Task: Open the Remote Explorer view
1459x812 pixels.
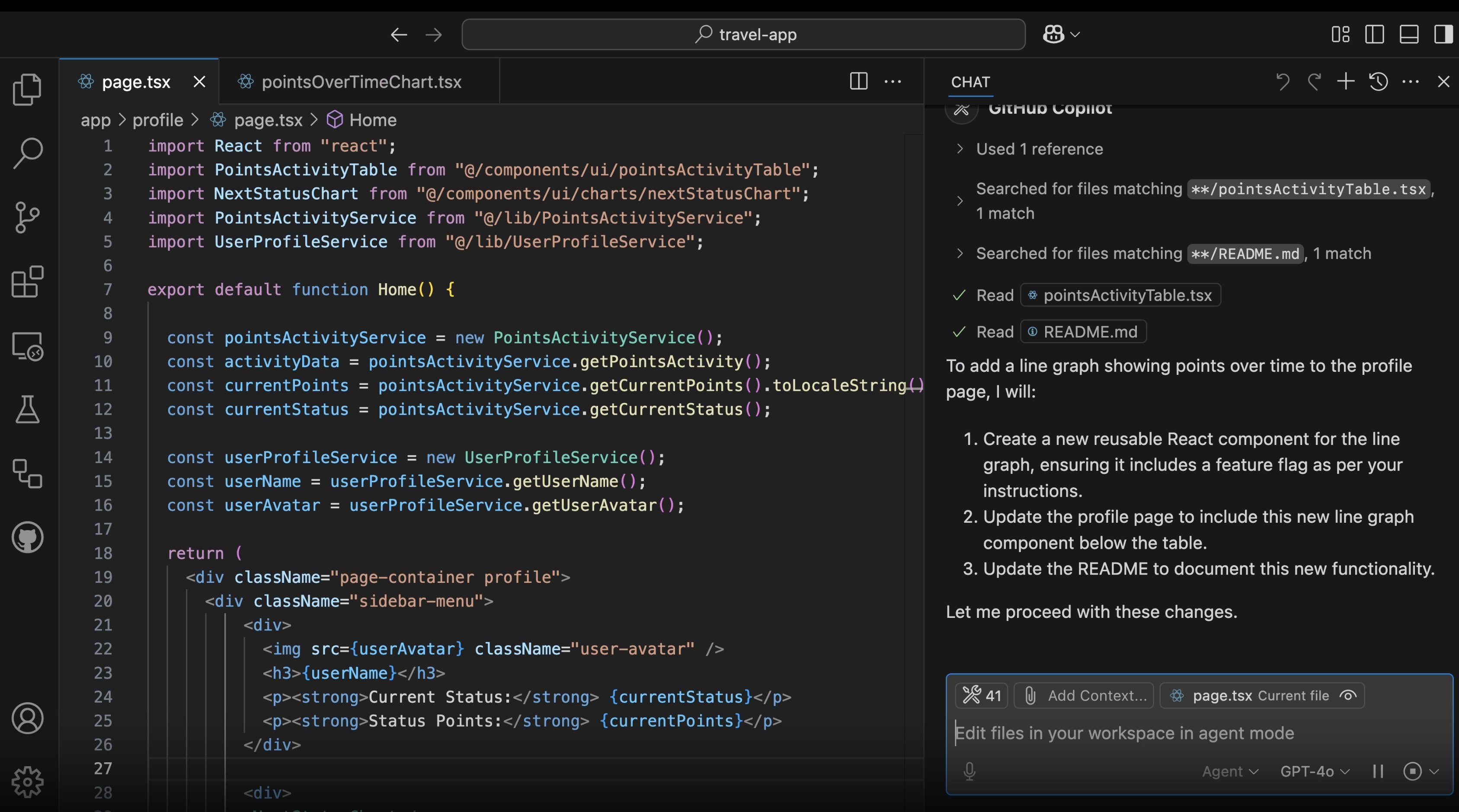Action: pyautogui.click(x=27, y=346)
